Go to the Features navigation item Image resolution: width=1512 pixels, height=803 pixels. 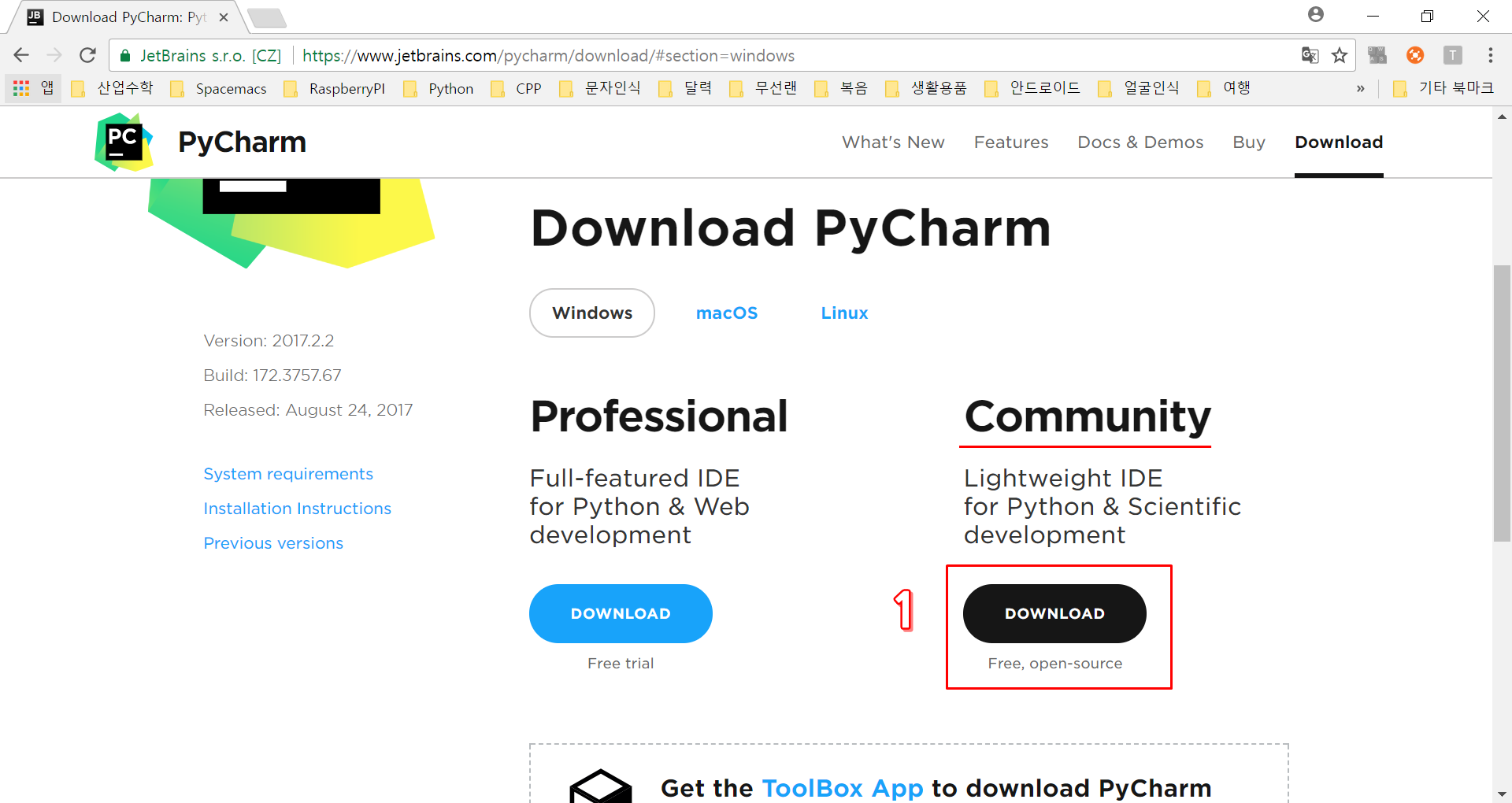[1011, 142]
